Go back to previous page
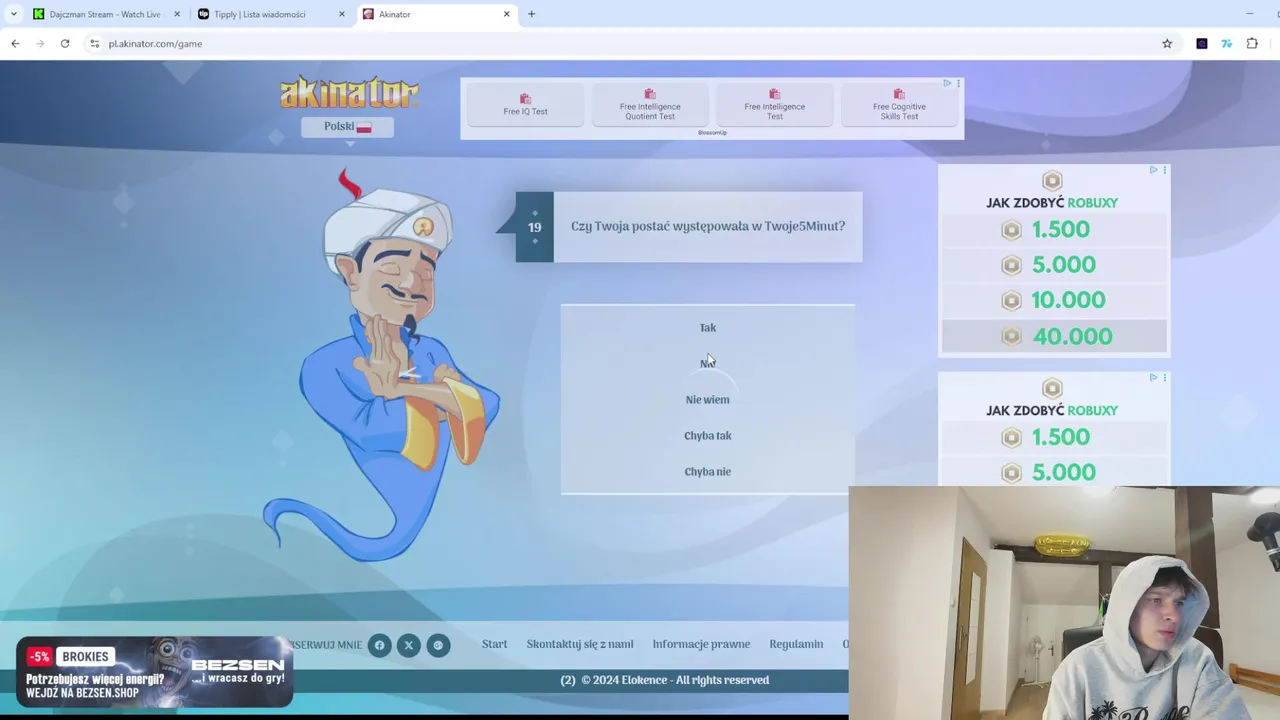Screen dimensions: 1280x720 point(15,43)
